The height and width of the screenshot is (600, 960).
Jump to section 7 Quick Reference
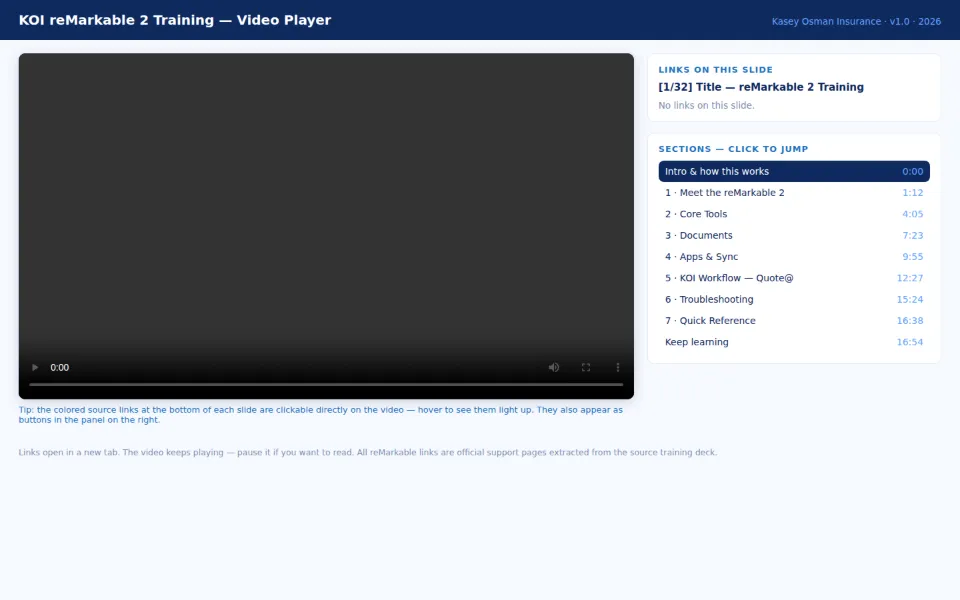click(x=794, y=321)
